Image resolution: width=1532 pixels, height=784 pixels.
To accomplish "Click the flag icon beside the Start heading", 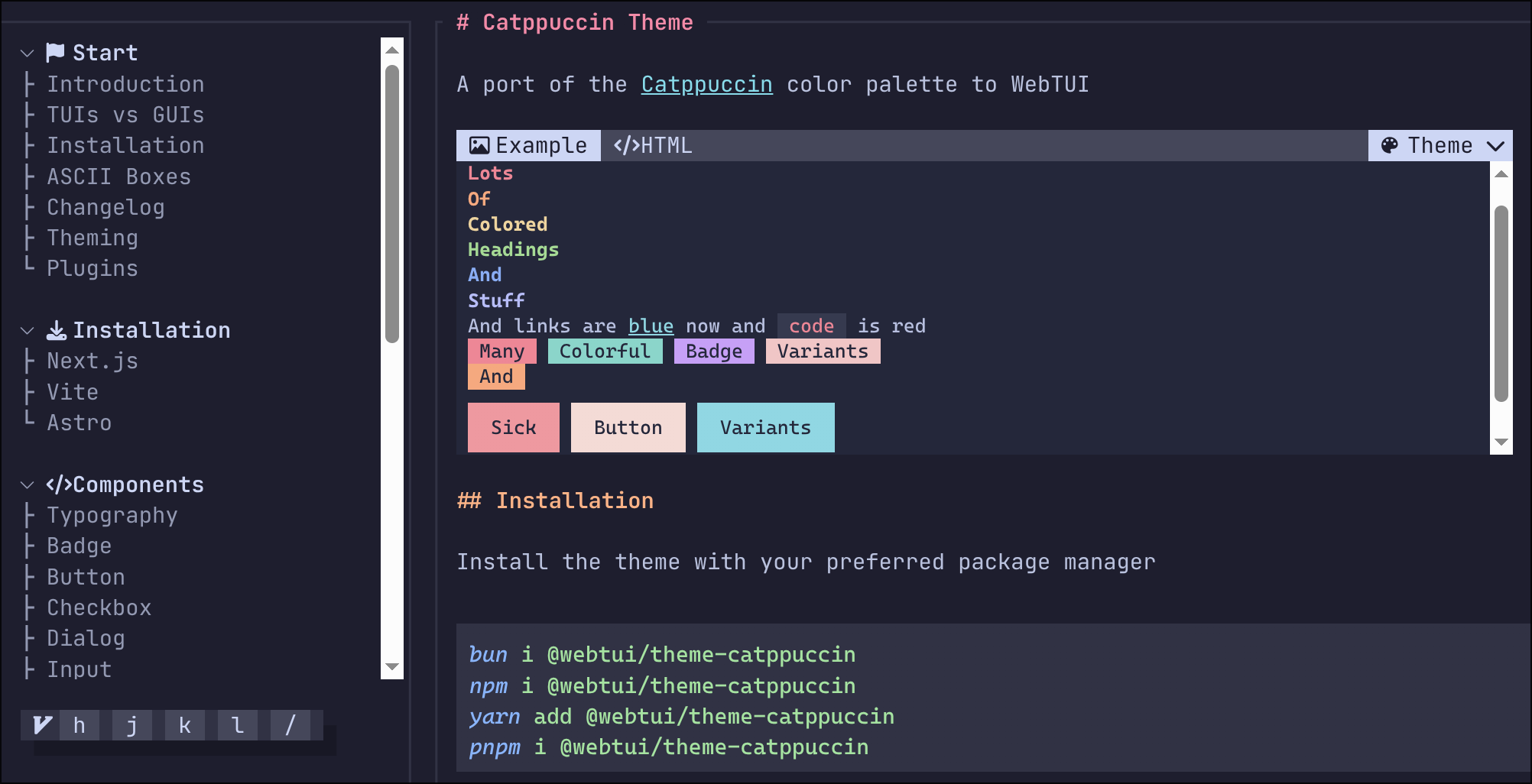I will (x=55, y=52).
